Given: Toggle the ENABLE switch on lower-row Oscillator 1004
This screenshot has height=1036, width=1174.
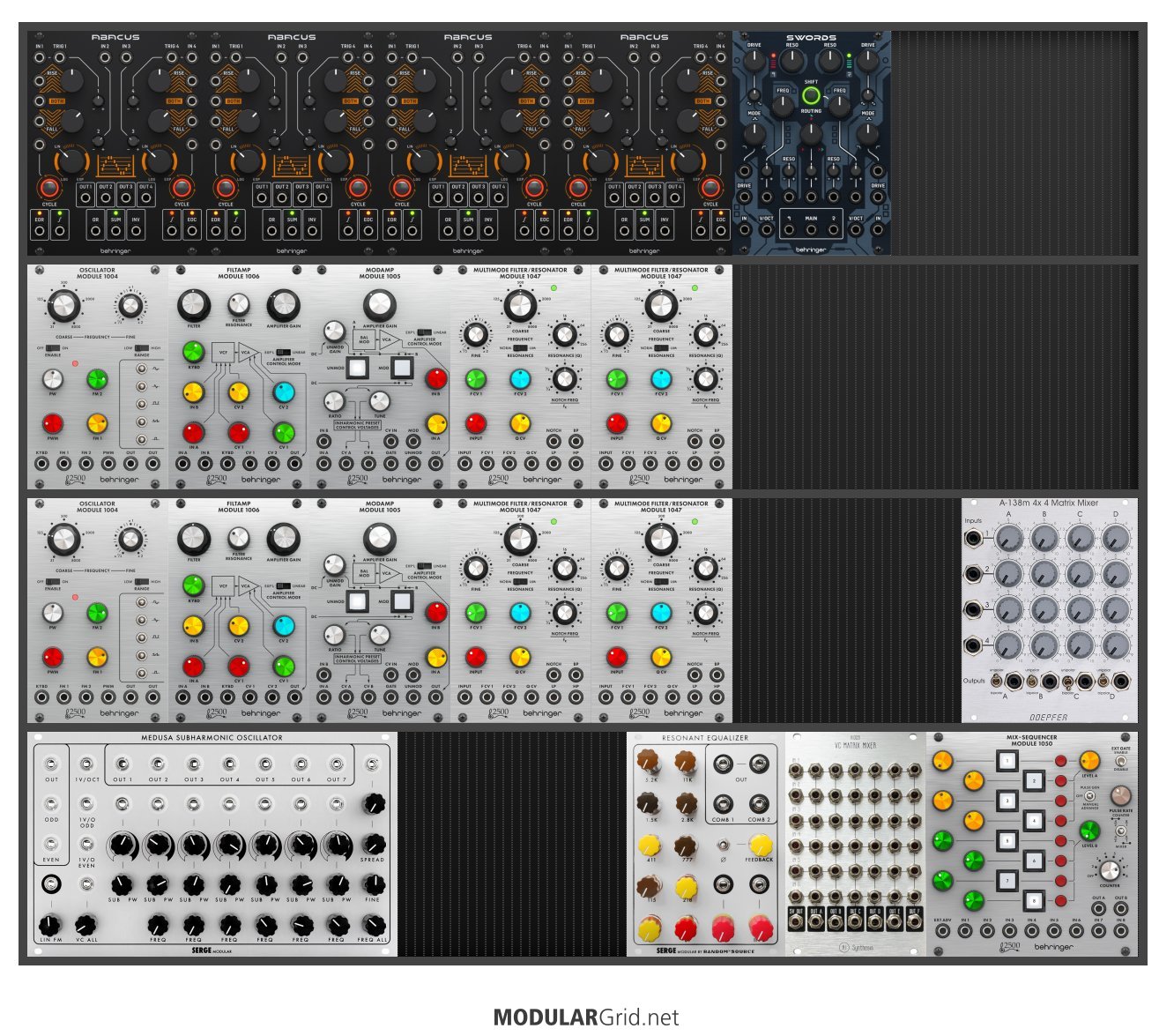Looking at the screenshot, I should 53,581.
